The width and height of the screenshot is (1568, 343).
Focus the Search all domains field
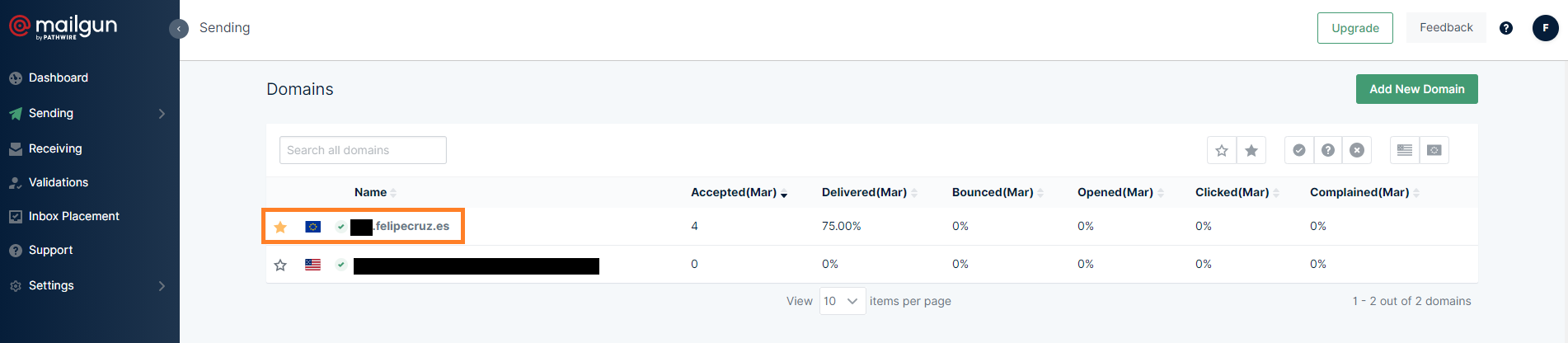pyautogui.click(x=363, y=150)
